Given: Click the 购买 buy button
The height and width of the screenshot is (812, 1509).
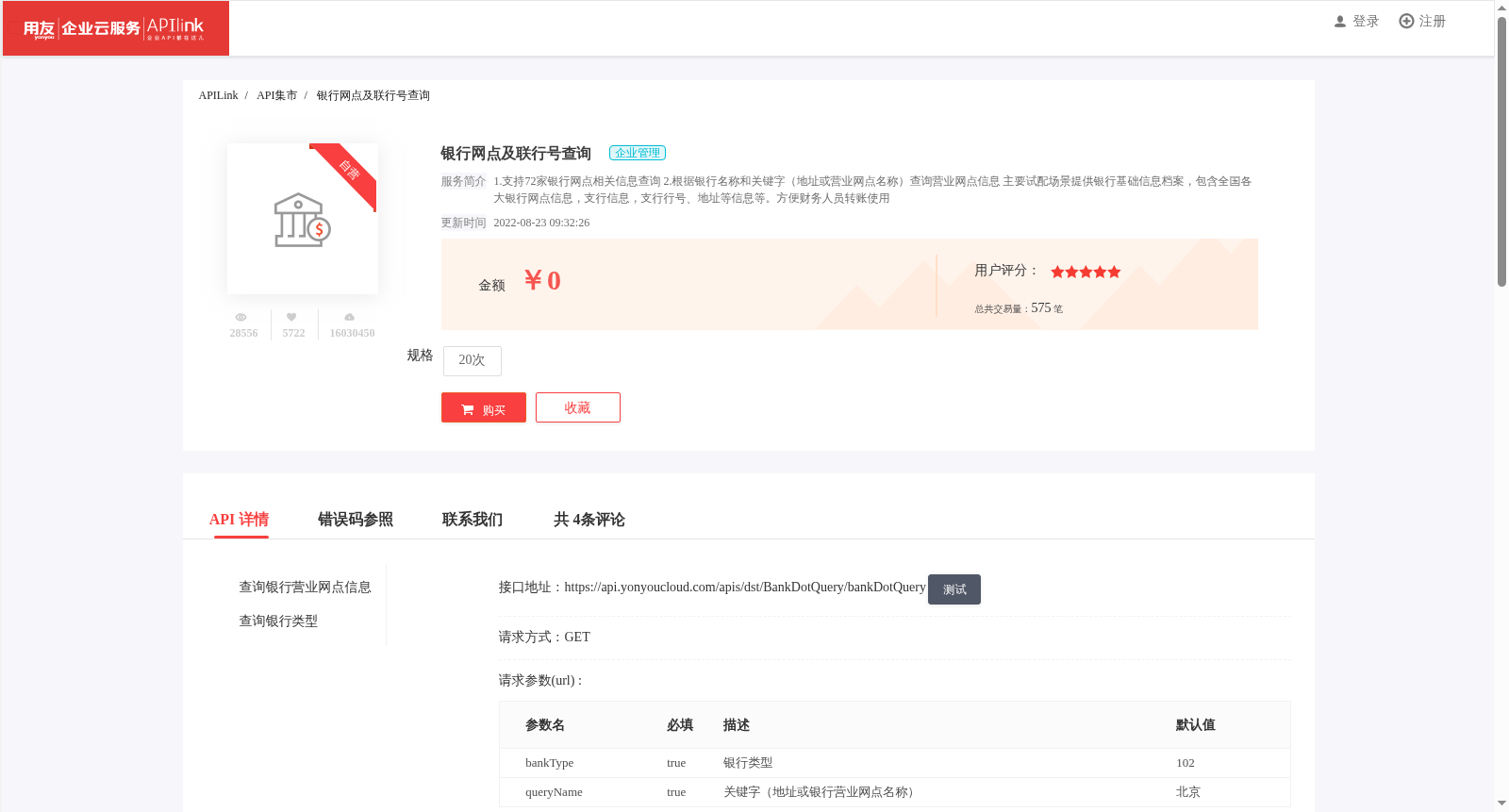Looking at the screenshot, I should pos(484,407).
